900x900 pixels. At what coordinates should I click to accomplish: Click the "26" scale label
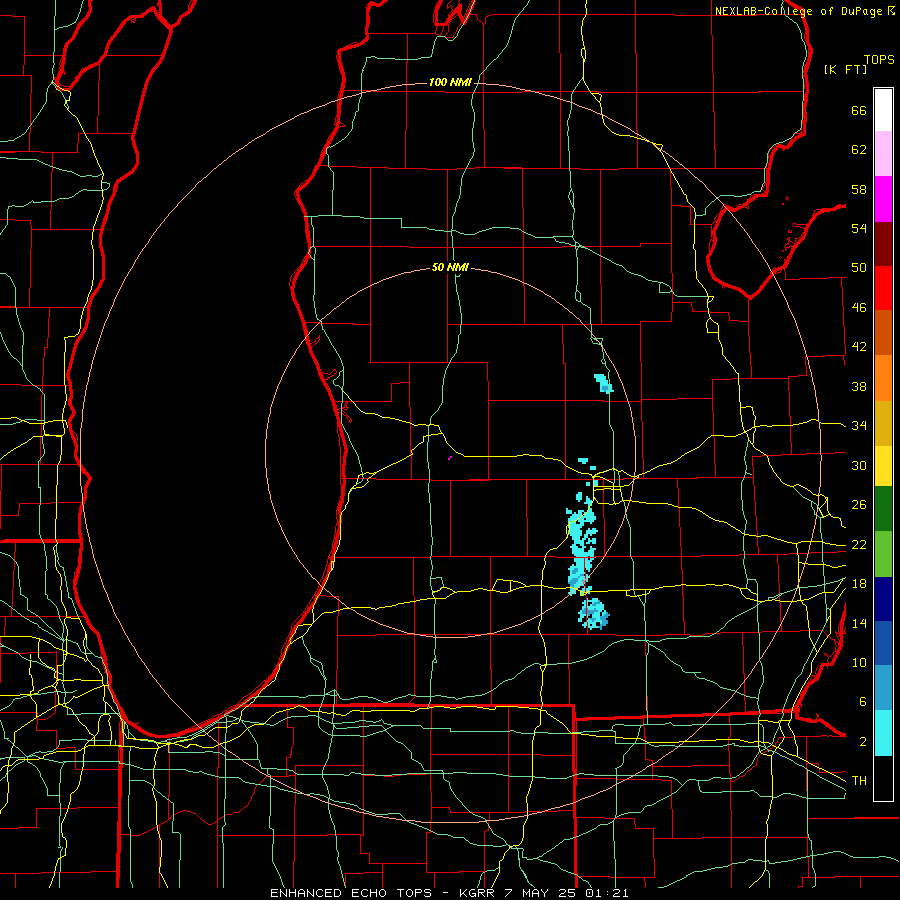[859, 505]
